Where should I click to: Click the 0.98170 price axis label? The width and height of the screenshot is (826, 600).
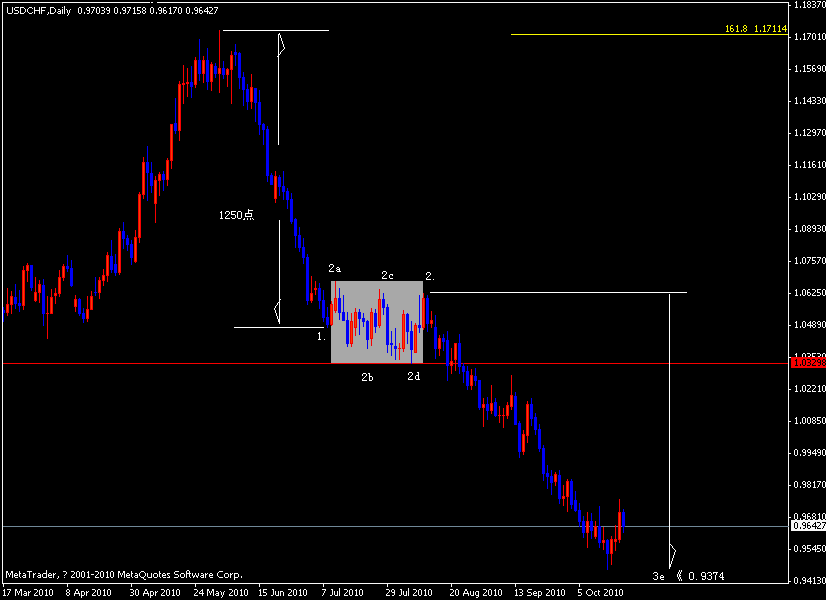[x=810, y=485]
